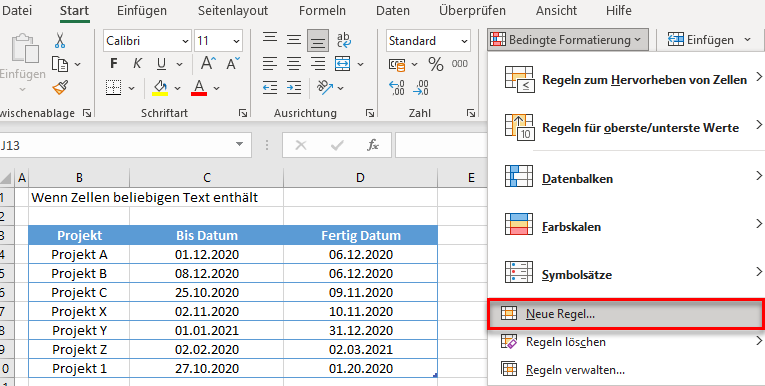The height and width of the screenshot is (386, 765).
Task: Apply percent style icon
Action: pos(435,64)
